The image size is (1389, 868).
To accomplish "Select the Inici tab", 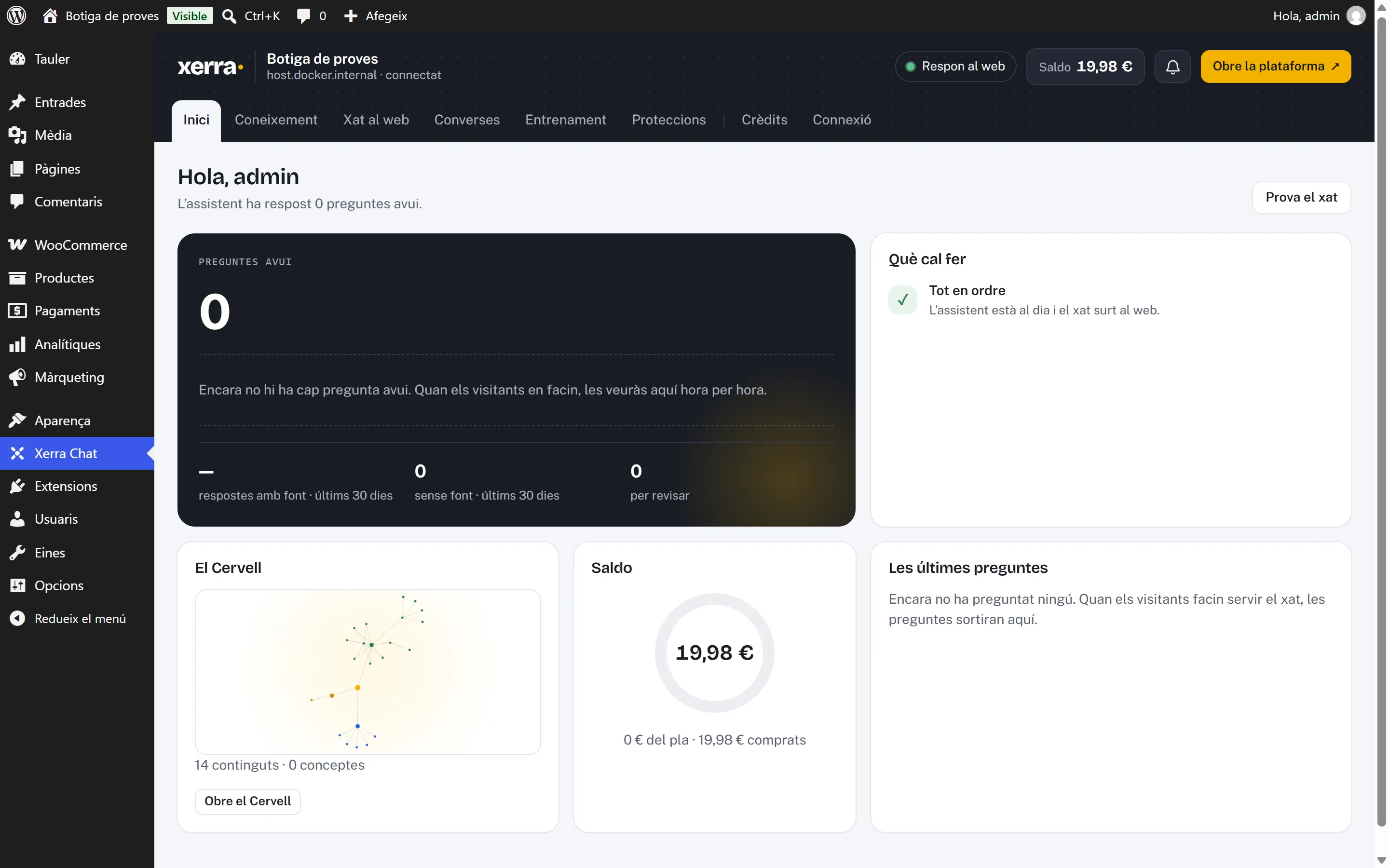I will point(196,121).
